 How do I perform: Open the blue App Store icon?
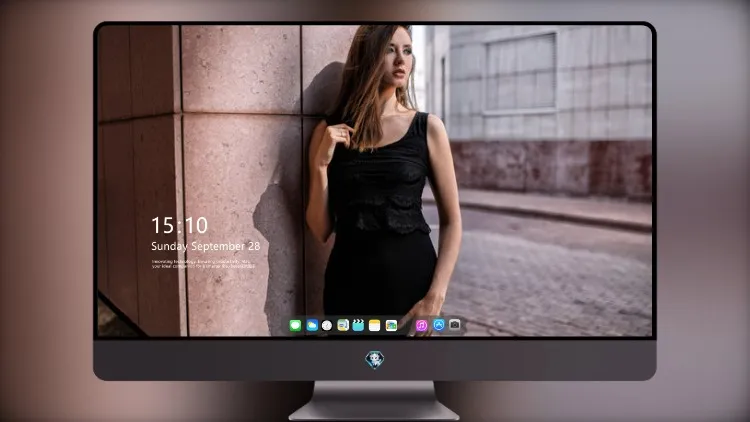439,325
